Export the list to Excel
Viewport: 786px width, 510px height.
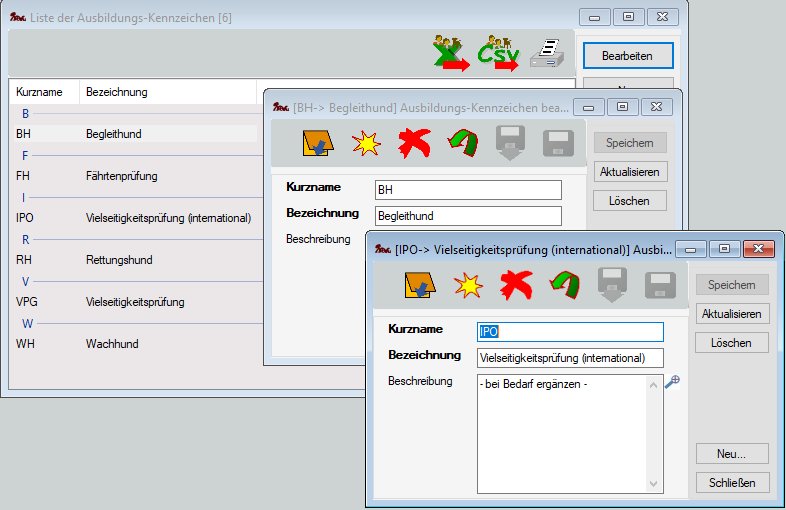(x=450, y=52)
